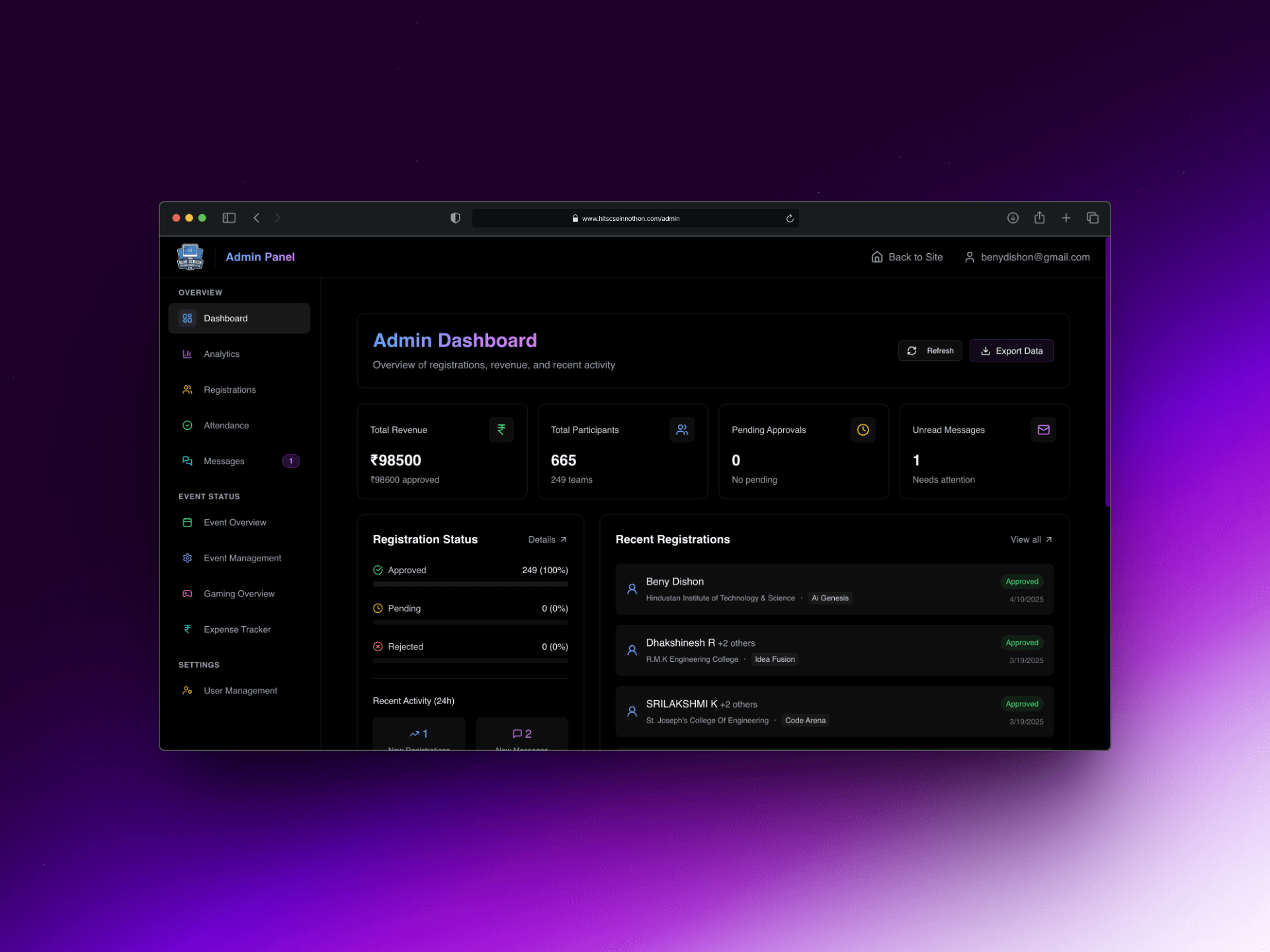Open Analytics in the sidebar
Screen dimensions: 1270x952
(x=239, y=354)
